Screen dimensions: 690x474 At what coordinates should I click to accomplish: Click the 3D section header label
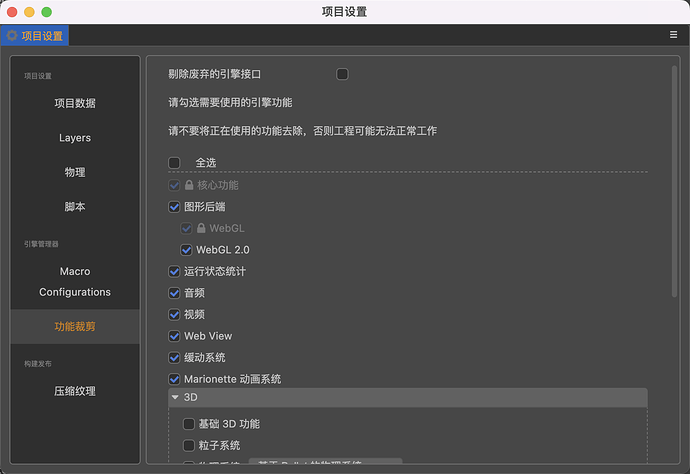(x=191, y=397)
